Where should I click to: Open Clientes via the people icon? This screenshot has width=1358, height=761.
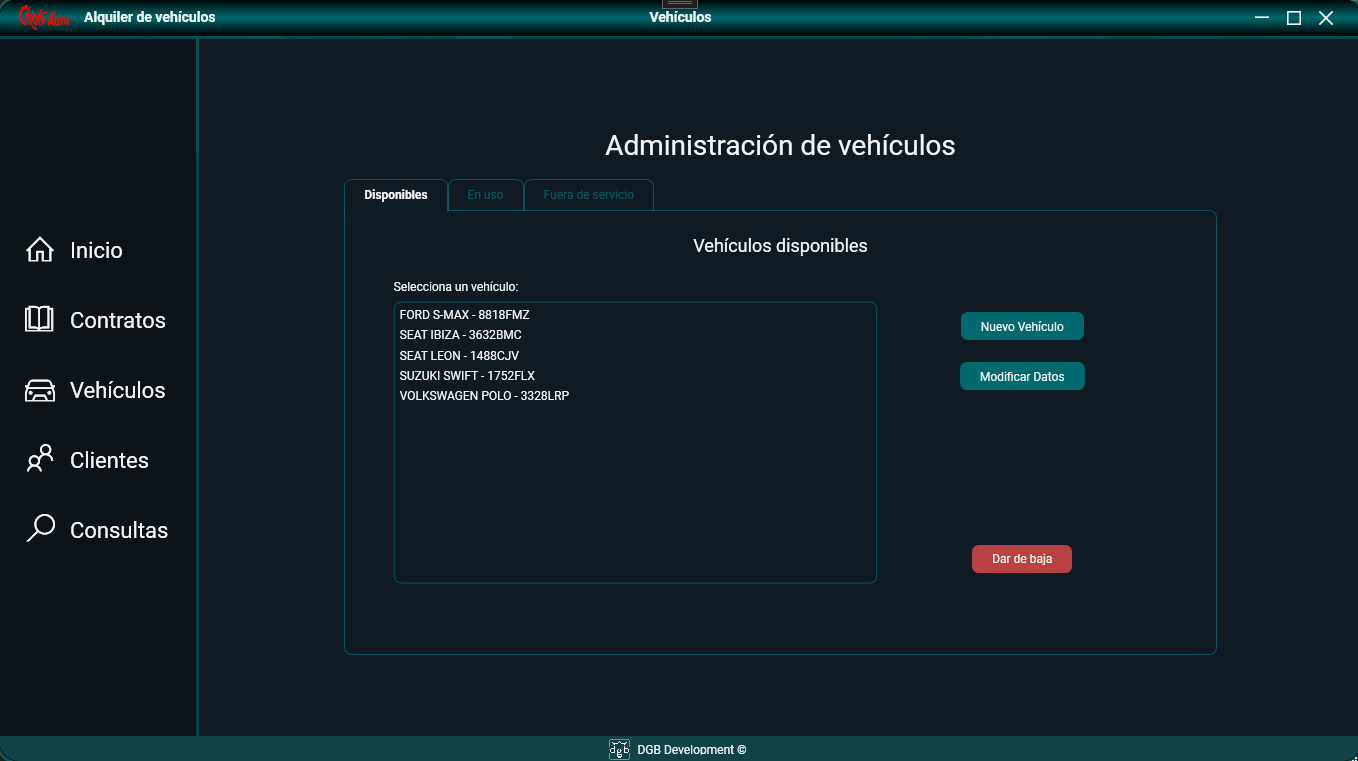pyautogui.click(x=38, y=459)
